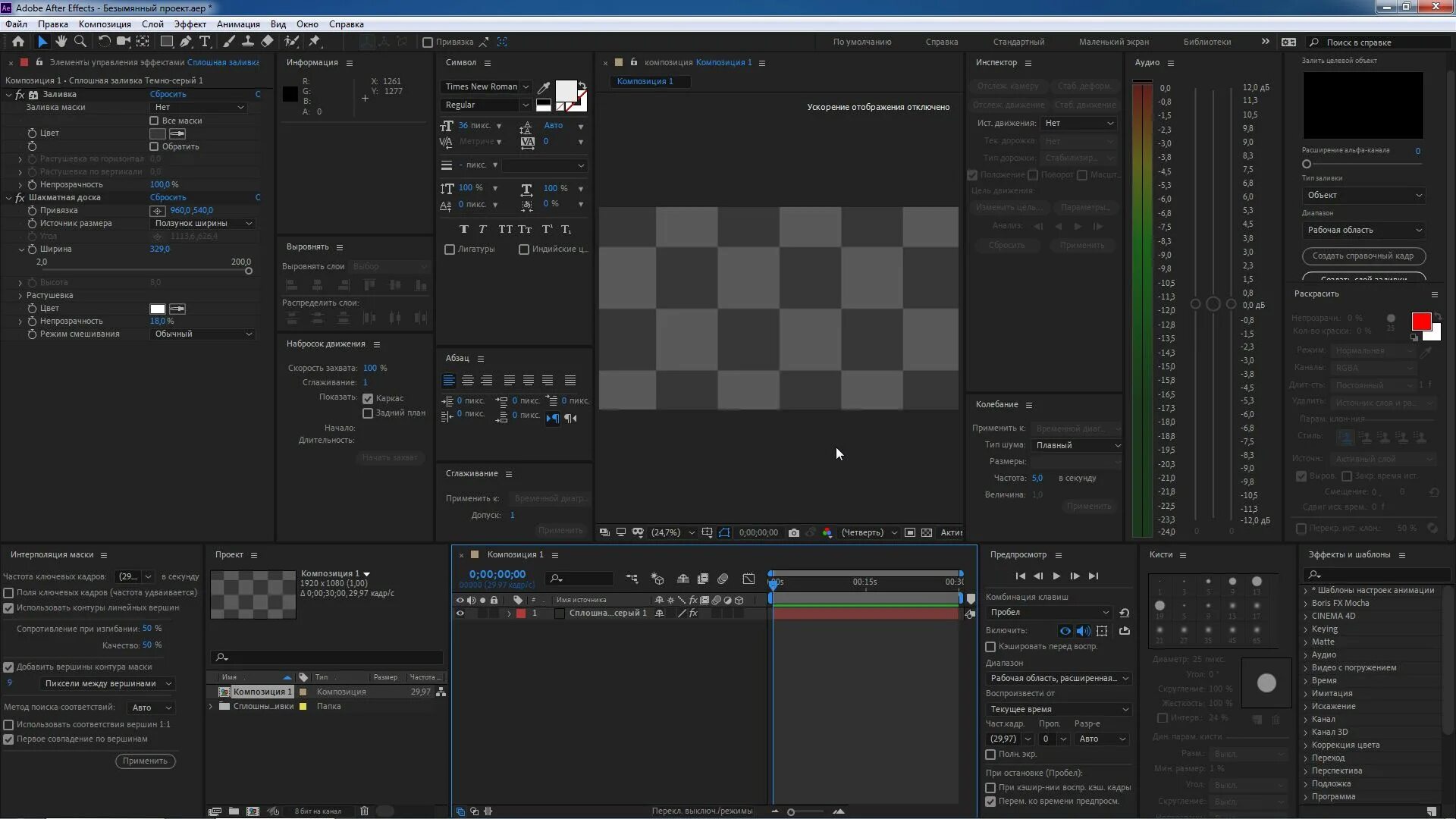Viewport: 1456px width, 819px height.
Task: Hide layer 1 with its eye toggle
Action: point(460,613)
